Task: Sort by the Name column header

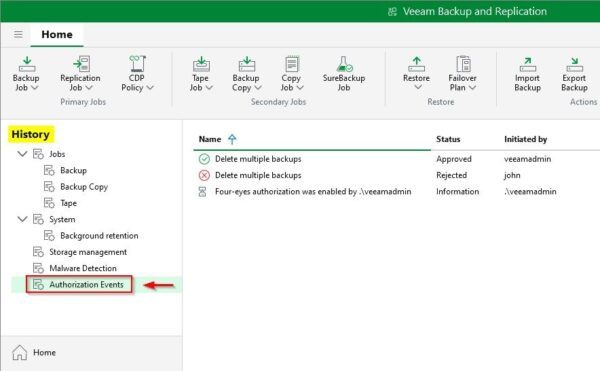Action: [x=210, y=139]
